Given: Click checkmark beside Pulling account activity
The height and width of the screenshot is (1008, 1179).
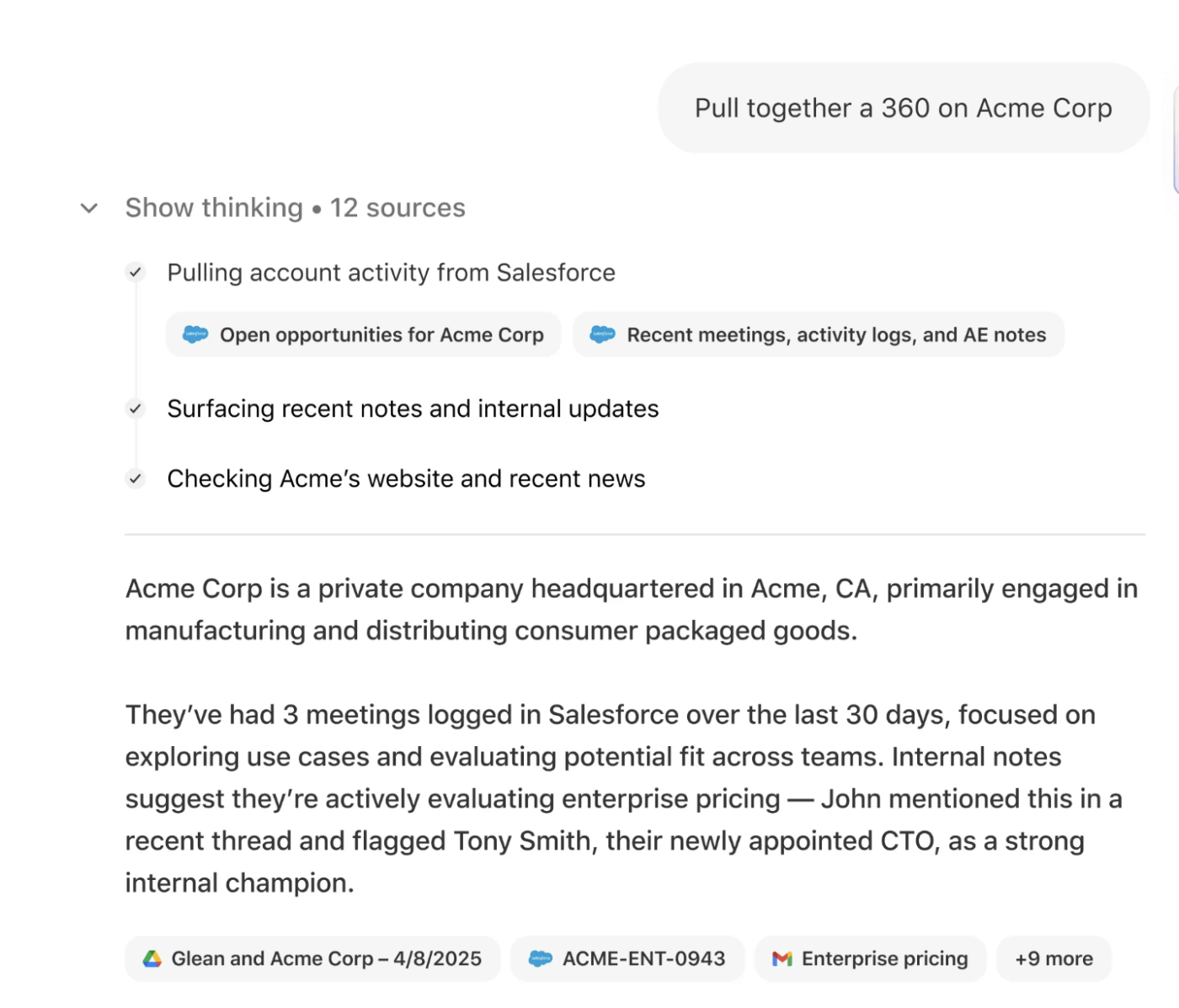Looking at the screenshot, I should [135, 272].
